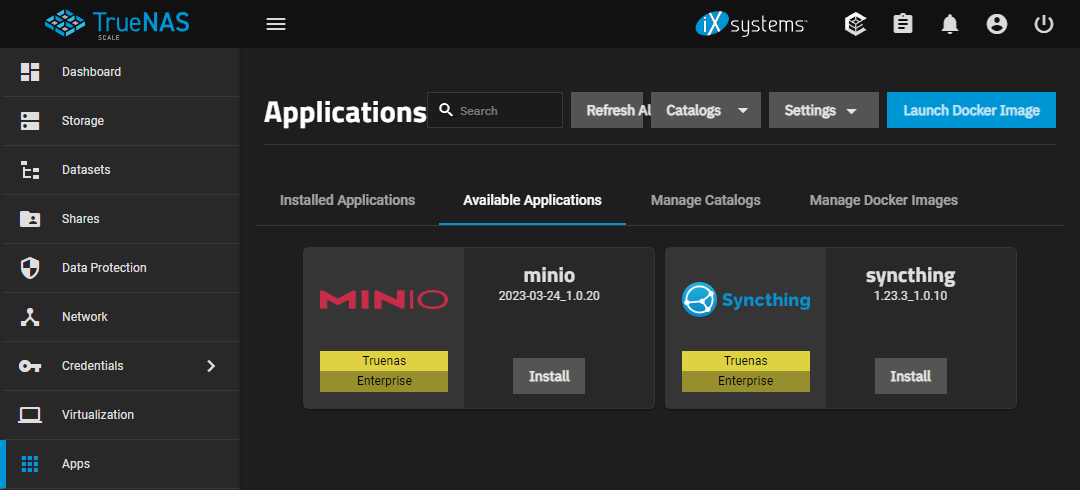Screen dimensions: 1080x490
Task: Open the clipboard tasks icon
Action: 903,24
